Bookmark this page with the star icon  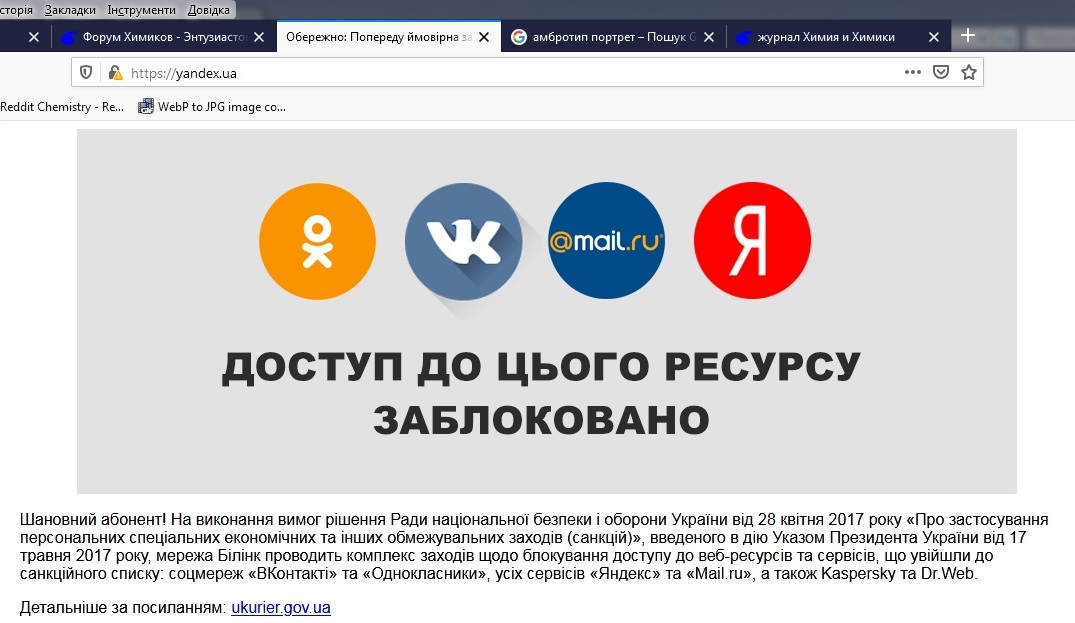pyautogui.click(x=968, y=72)
